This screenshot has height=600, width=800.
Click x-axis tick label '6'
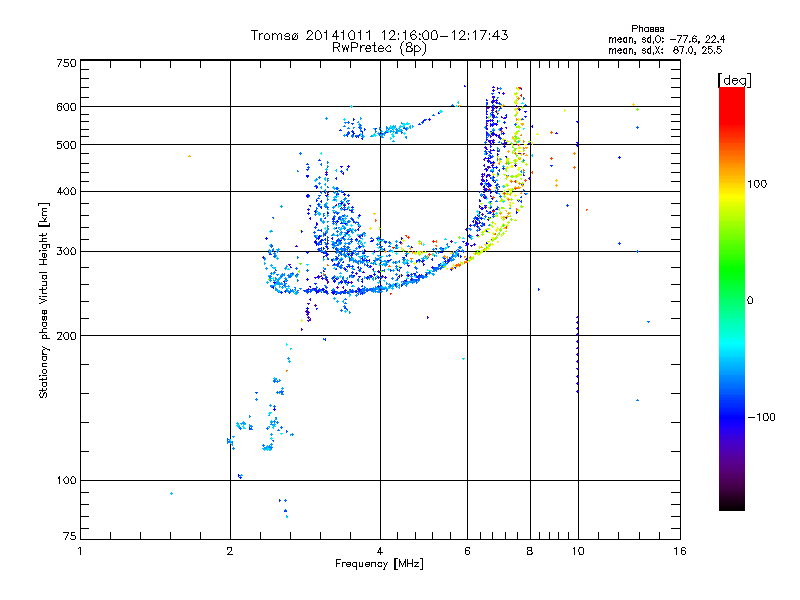pos(467,551)
